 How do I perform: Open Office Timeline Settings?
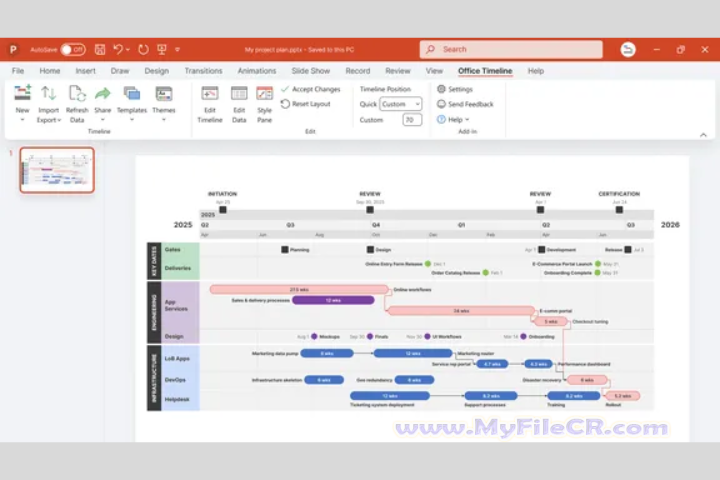455,89
